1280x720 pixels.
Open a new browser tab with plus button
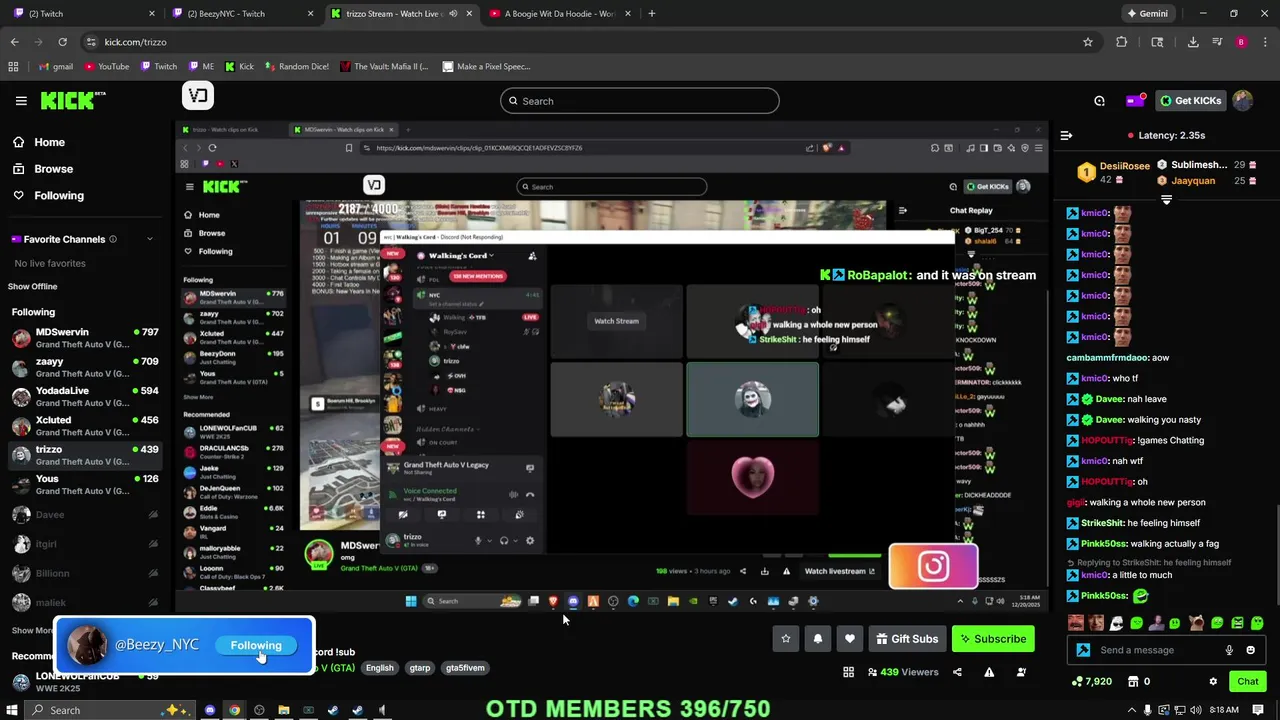pos(651,14)
